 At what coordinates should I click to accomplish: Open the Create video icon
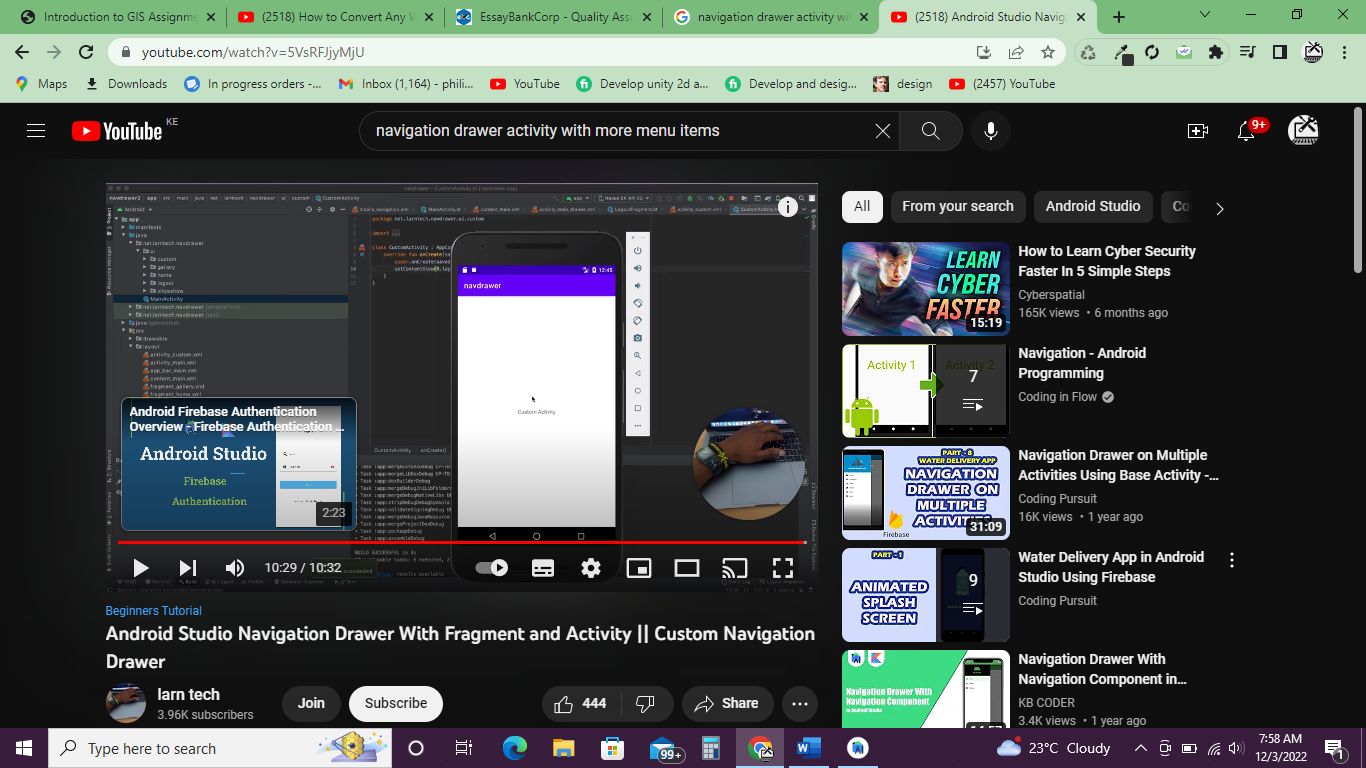coord(1197,131)
